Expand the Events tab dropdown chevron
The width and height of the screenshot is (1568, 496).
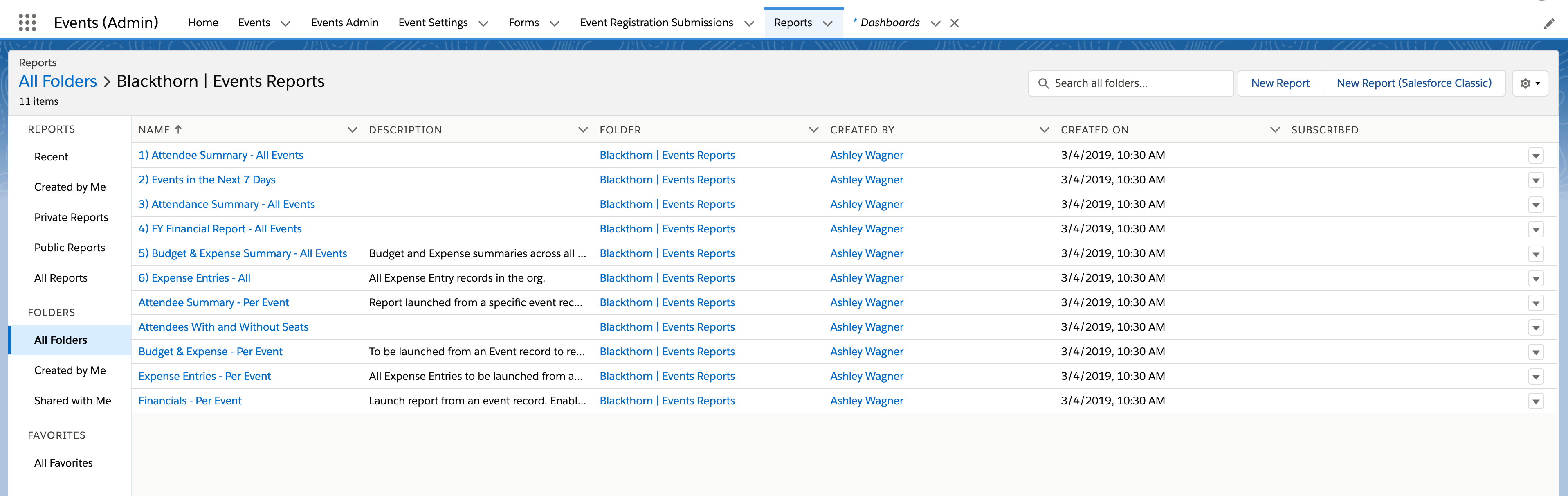click(x=285, y=23)
